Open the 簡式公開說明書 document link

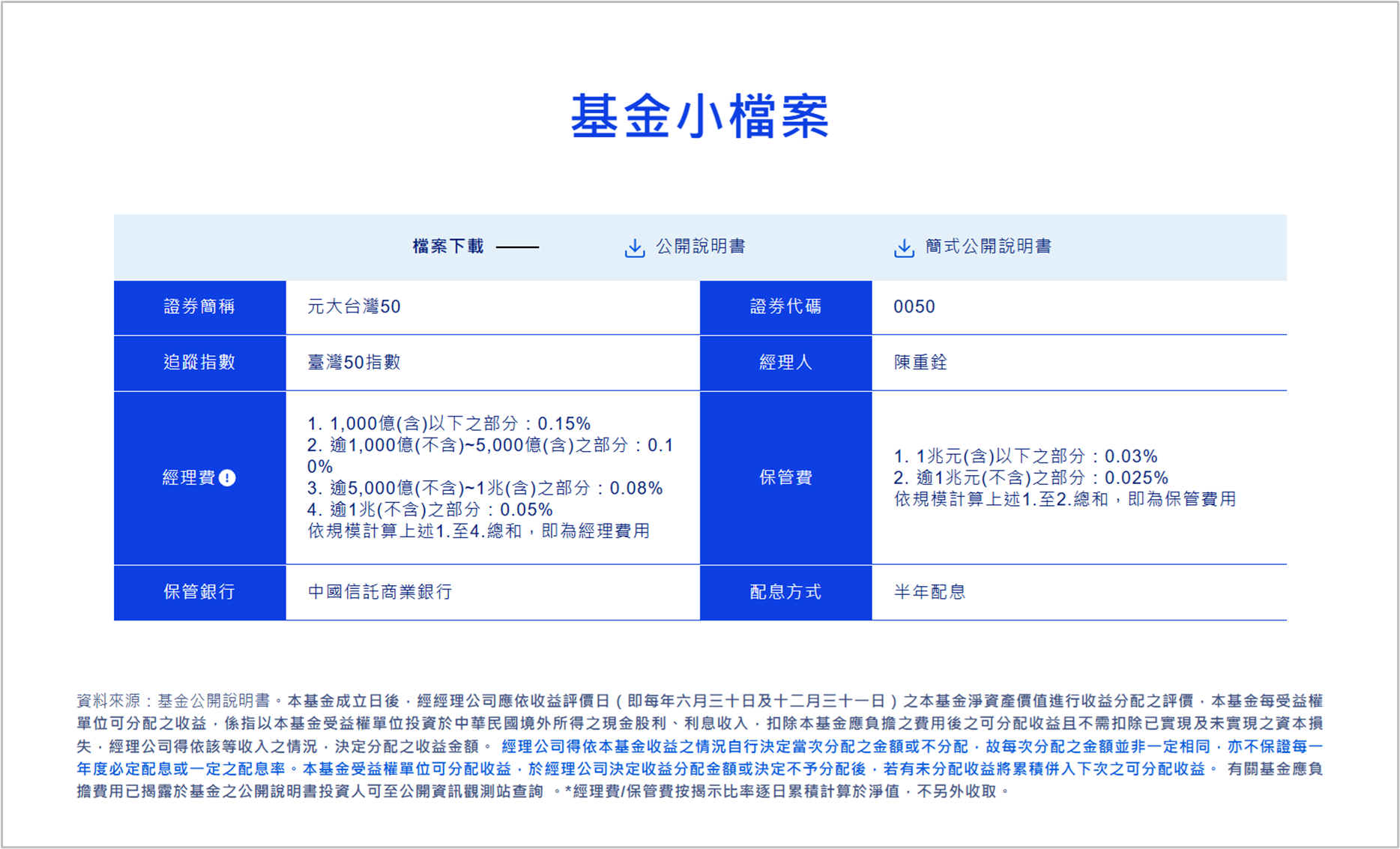click(989, 245)
